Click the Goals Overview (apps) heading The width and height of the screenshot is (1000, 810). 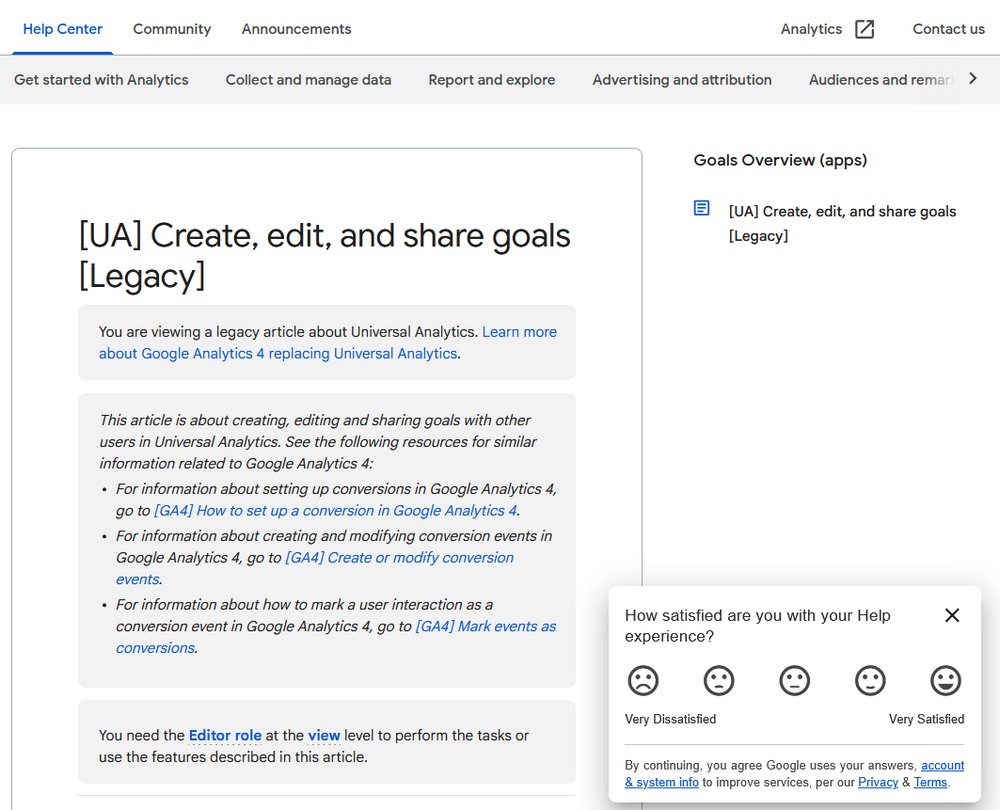780,160
